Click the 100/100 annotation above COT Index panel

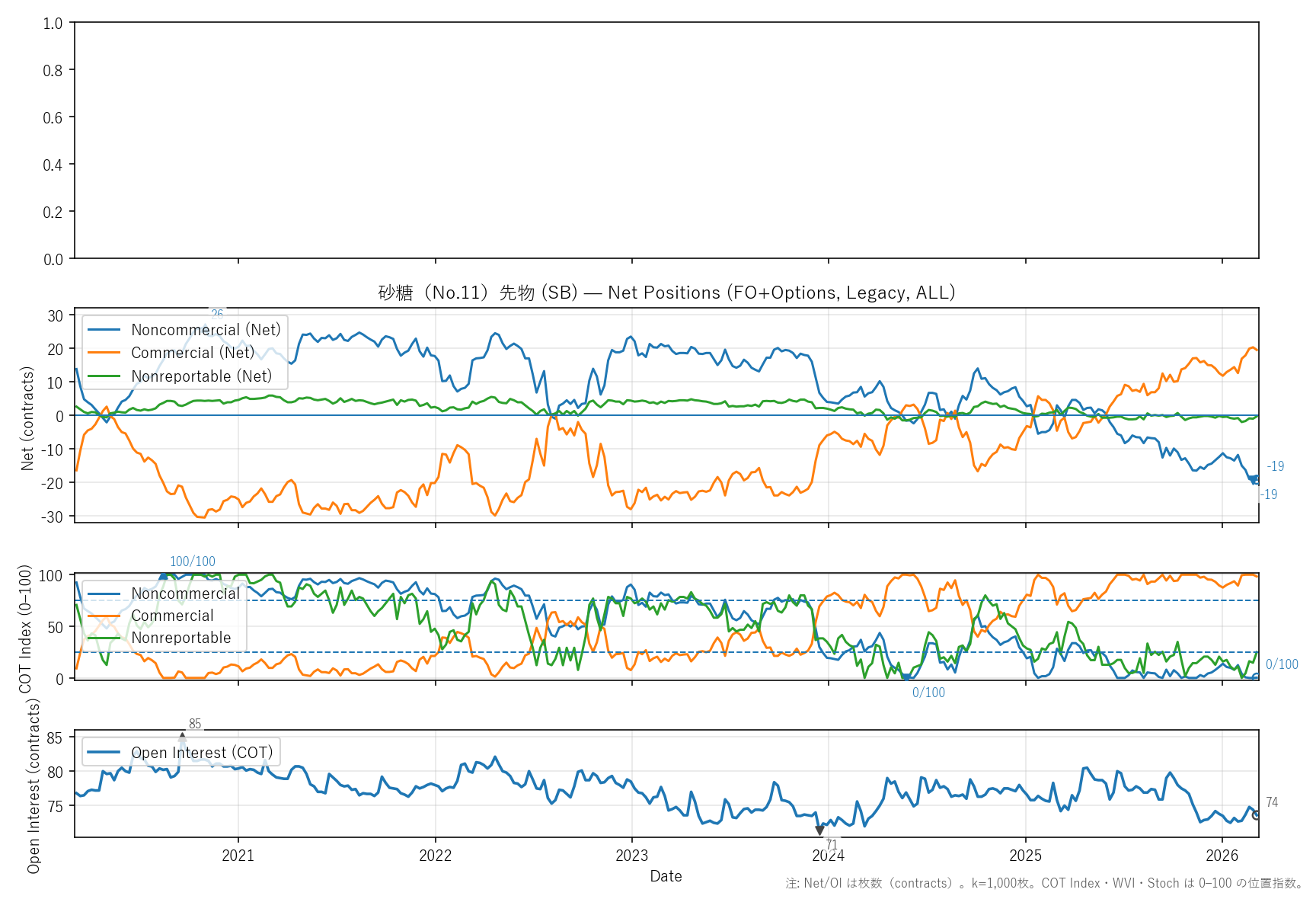pyautogui.click(x=192, y=561)
